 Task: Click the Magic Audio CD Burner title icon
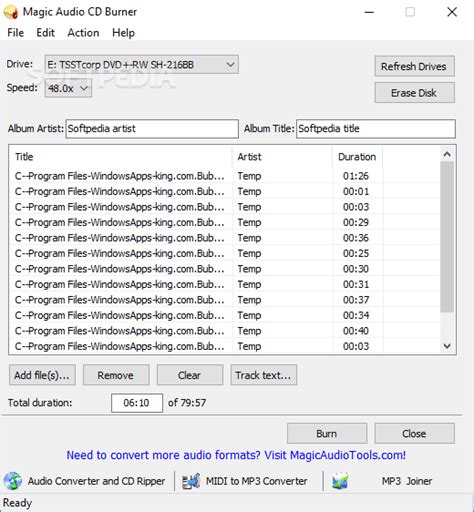tap(10, 12)
